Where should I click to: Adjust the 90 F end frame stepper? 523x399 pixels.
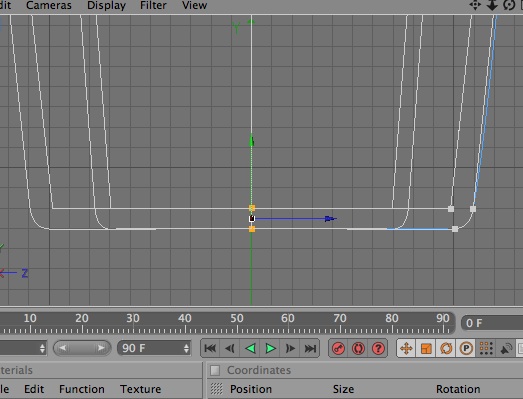[x=186, y=349]
